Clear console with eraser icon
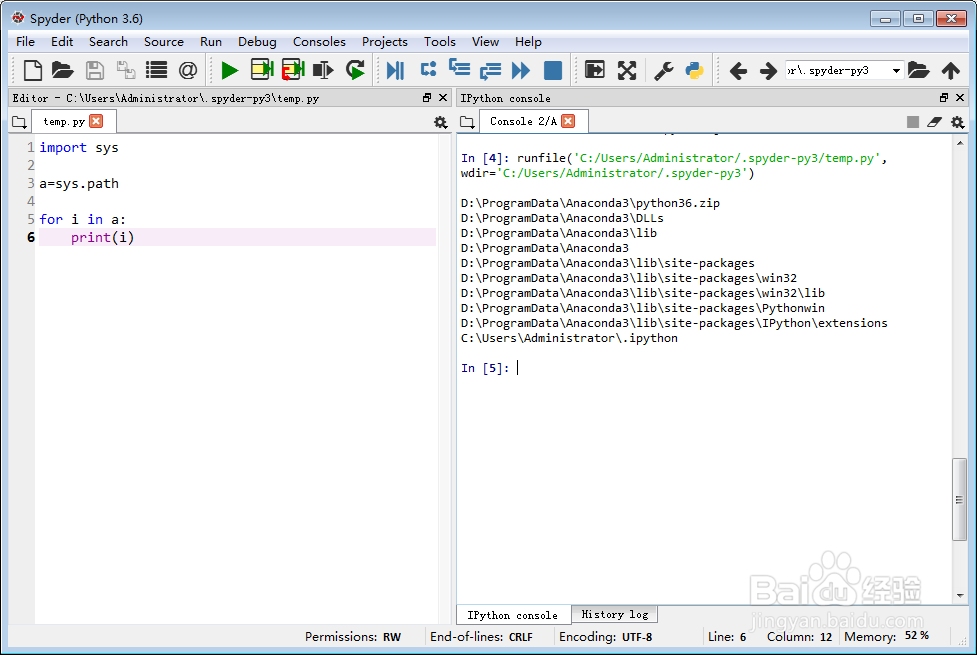This screenshot has width=977, height=655. point(934,122)
